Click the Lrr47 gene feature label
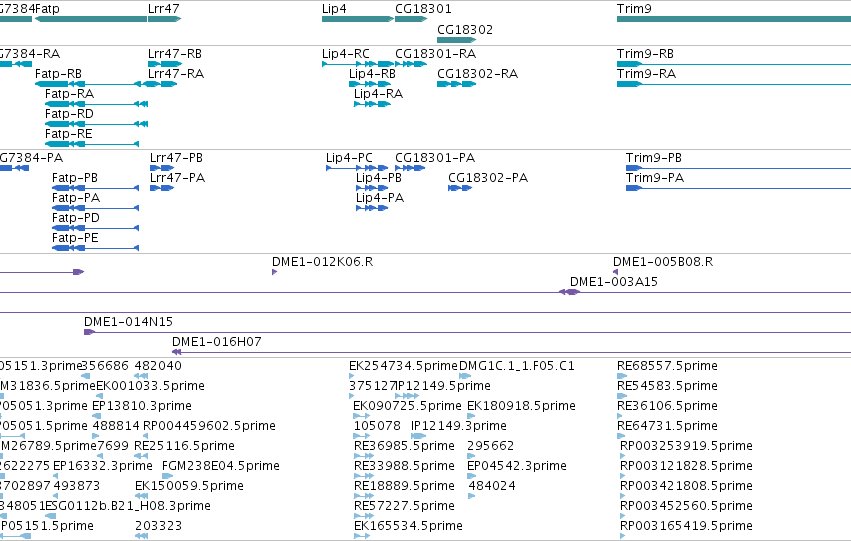Screen dimensions: 851x541 pyautogui.click(x=163, y=9)
